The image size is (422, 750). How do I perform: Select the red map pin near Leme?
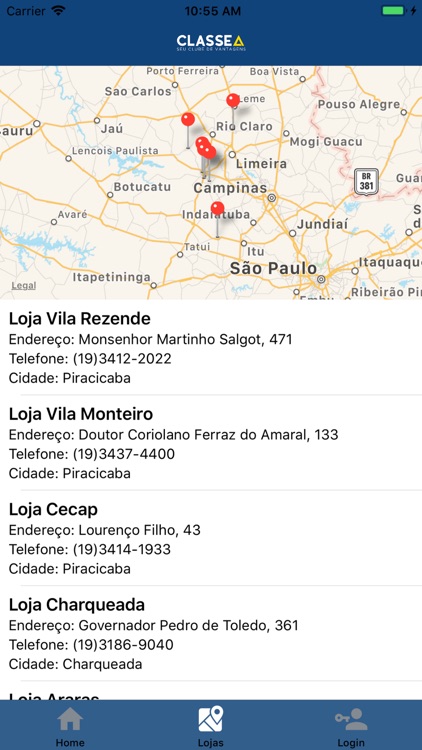pos(233,100)
